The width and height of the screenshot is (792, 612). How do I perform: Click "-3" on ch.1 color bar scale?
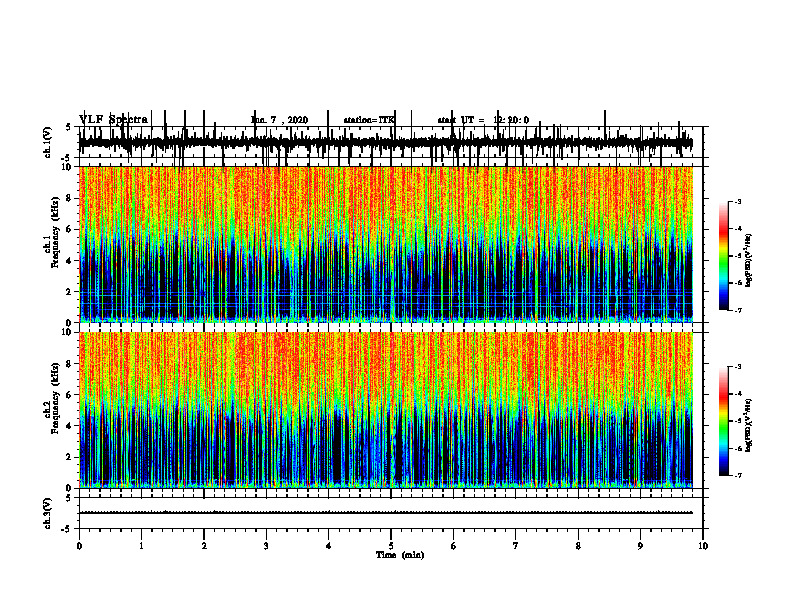coord(737,201)
